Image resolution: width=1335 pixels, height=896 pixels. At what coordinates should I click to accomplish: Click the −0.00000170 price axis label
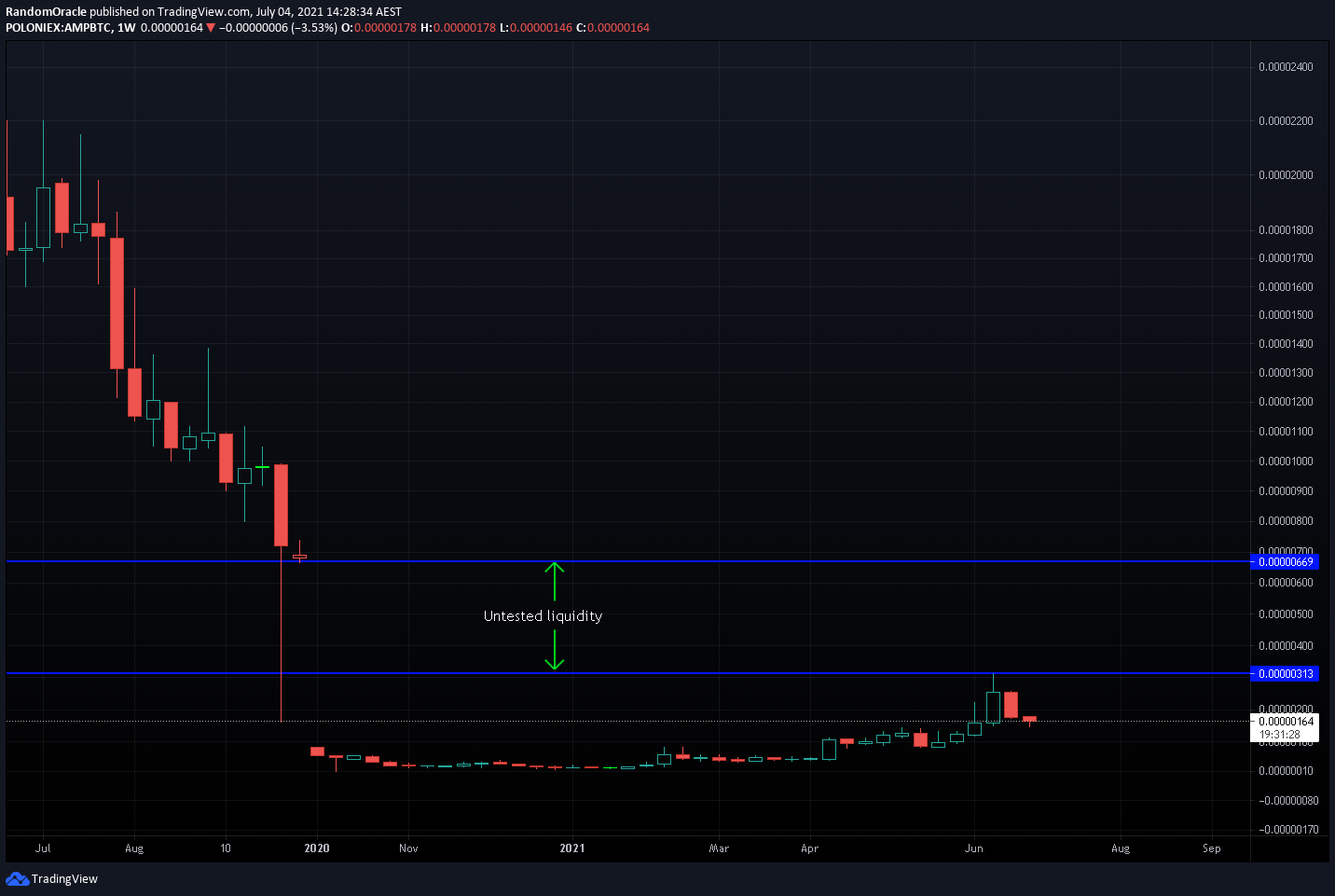pyautogui.click(x=1288, y=830)
